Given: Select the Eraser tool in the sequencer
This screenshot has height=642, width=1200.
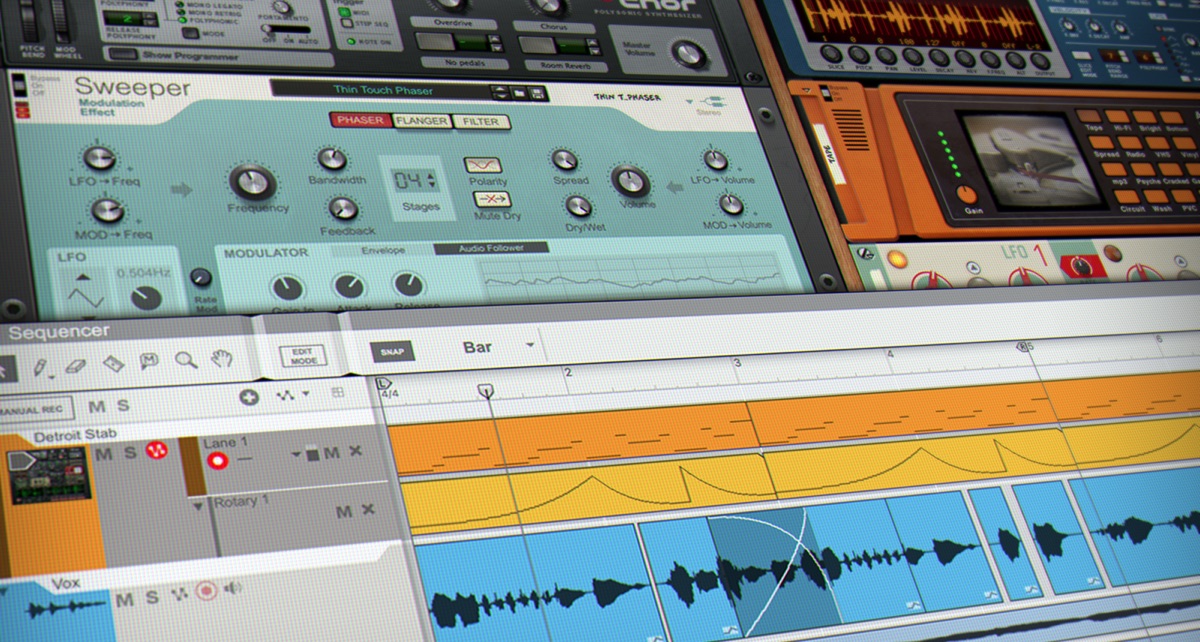Looking at the screenshot, I should coord(75,367).
